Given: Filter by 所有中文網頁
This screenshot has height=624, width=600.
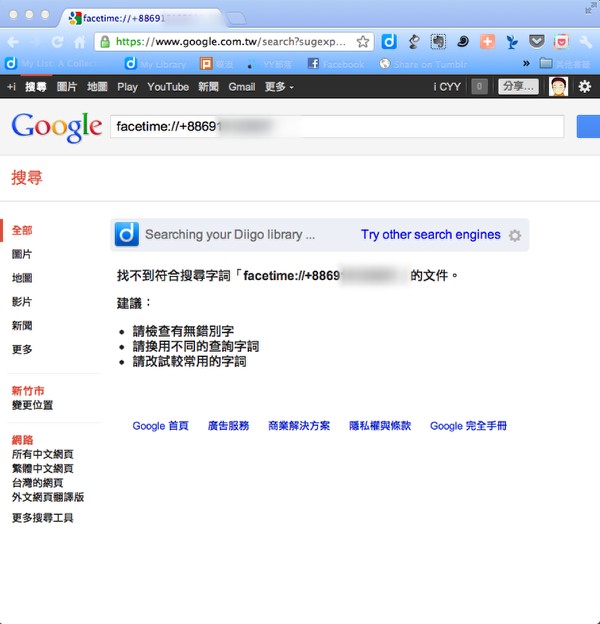Looking at the screenshot, I should (43, 454).
